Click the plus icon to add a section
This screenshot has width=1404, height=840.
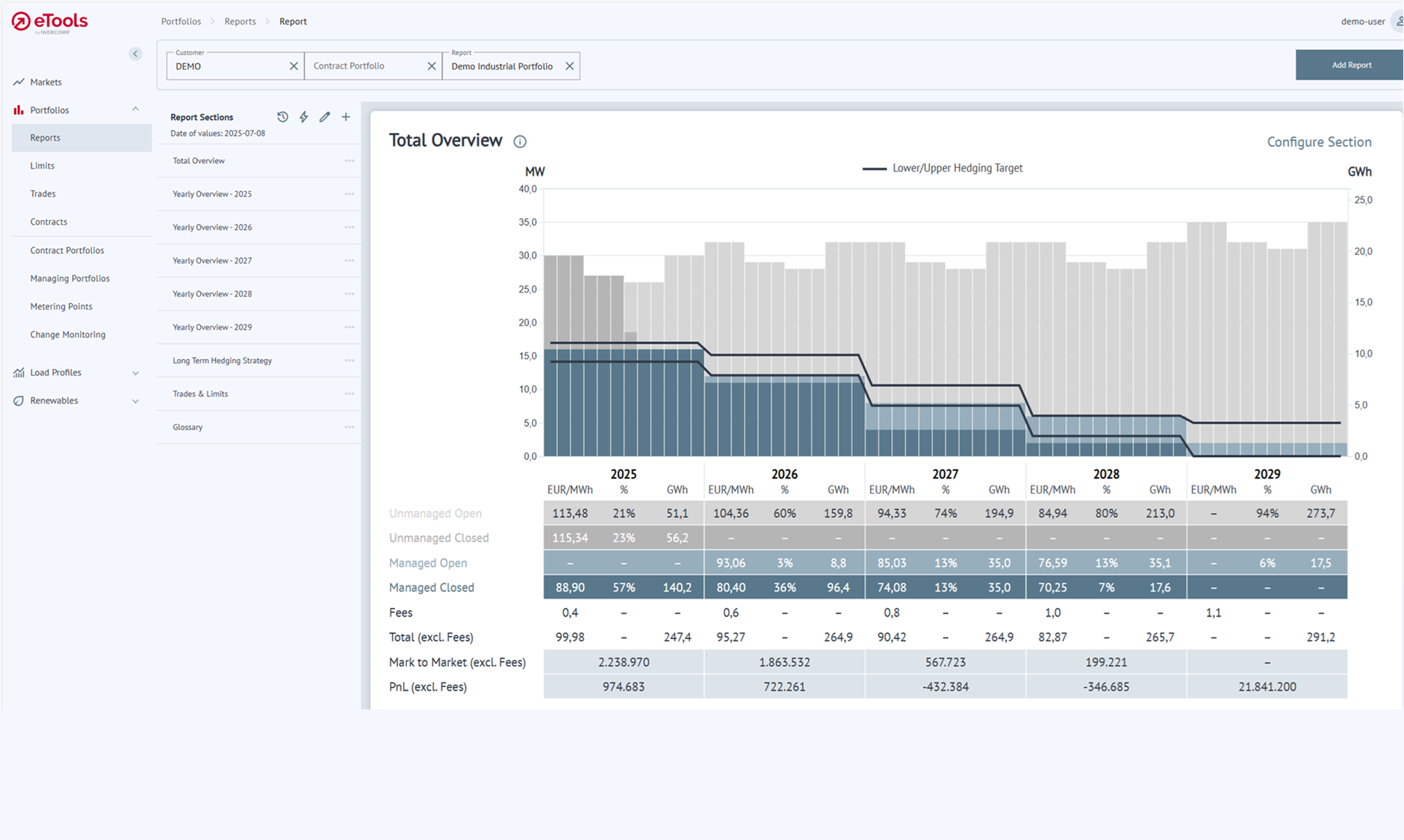pos(345,117)
